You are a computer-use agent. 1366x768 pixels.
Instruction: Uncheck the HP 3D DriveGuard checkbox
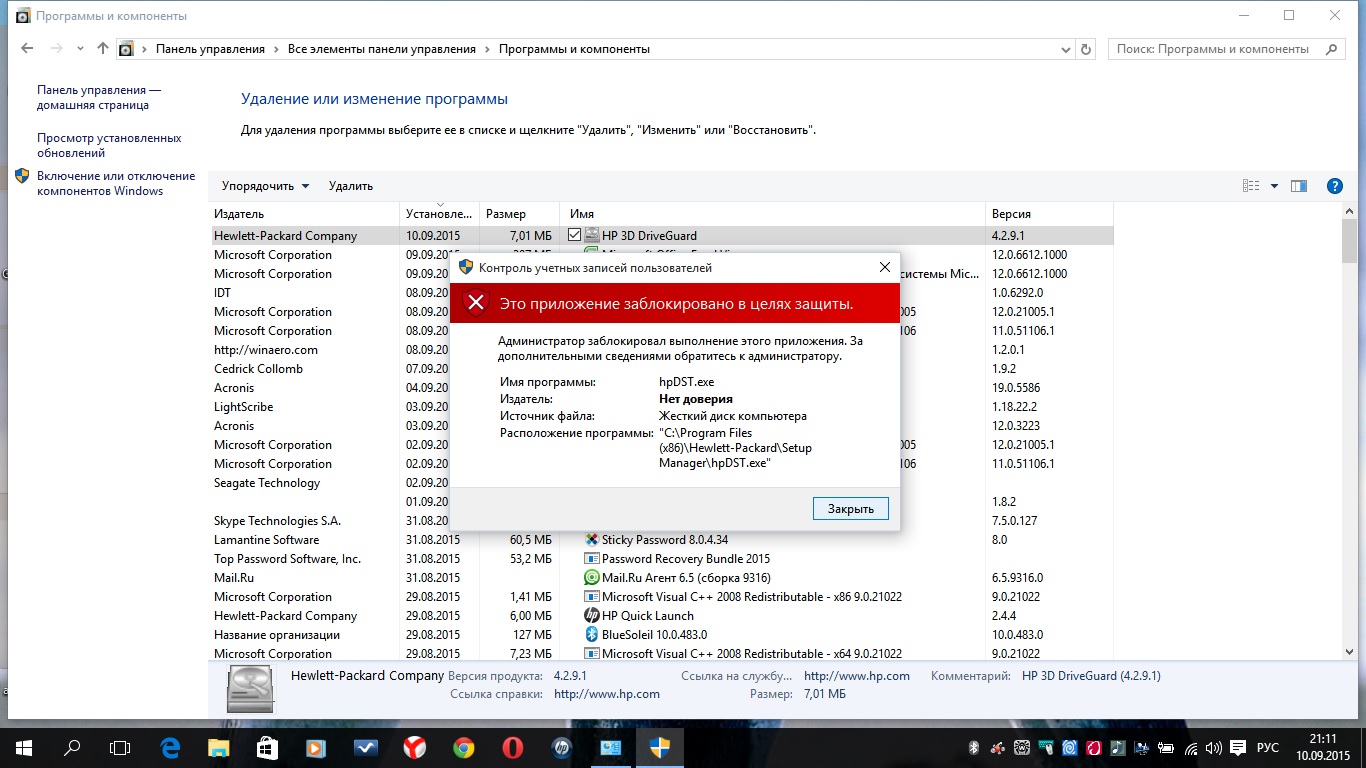[574, 235]
